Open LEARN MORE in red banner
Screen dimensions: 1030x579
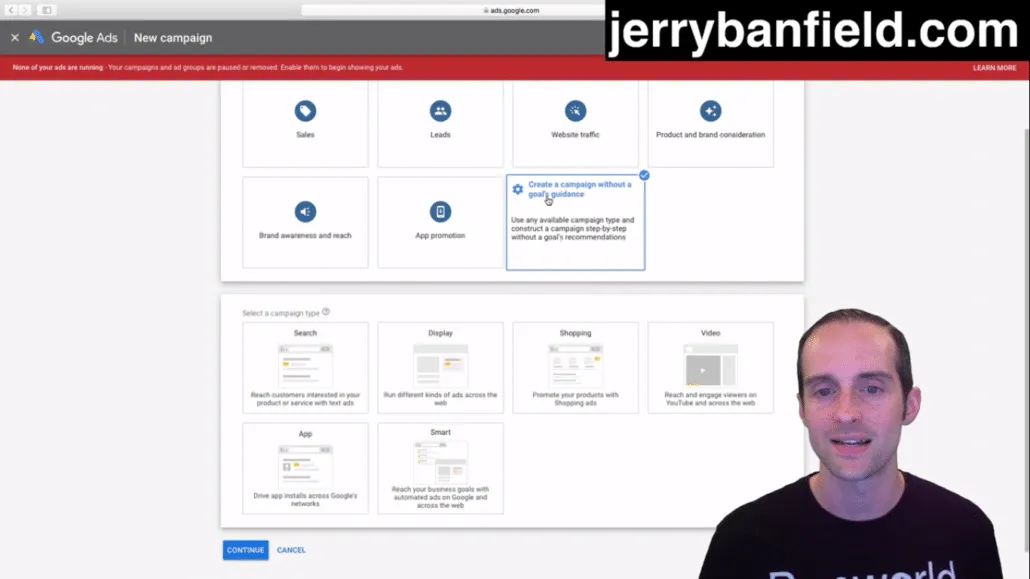[x=995, y=68]
